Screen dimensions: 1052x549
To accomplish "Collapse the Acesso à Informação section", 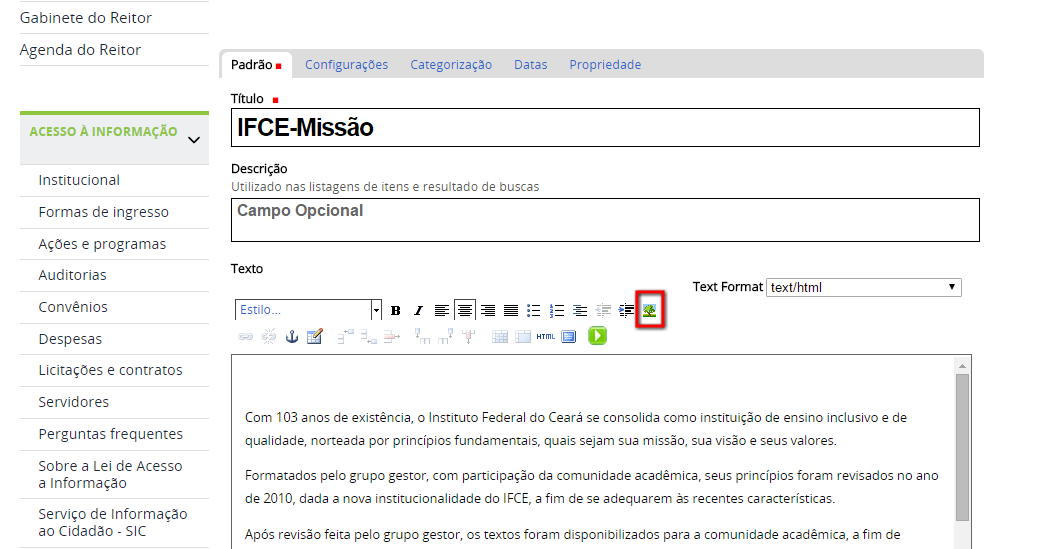I will point(194,140).
